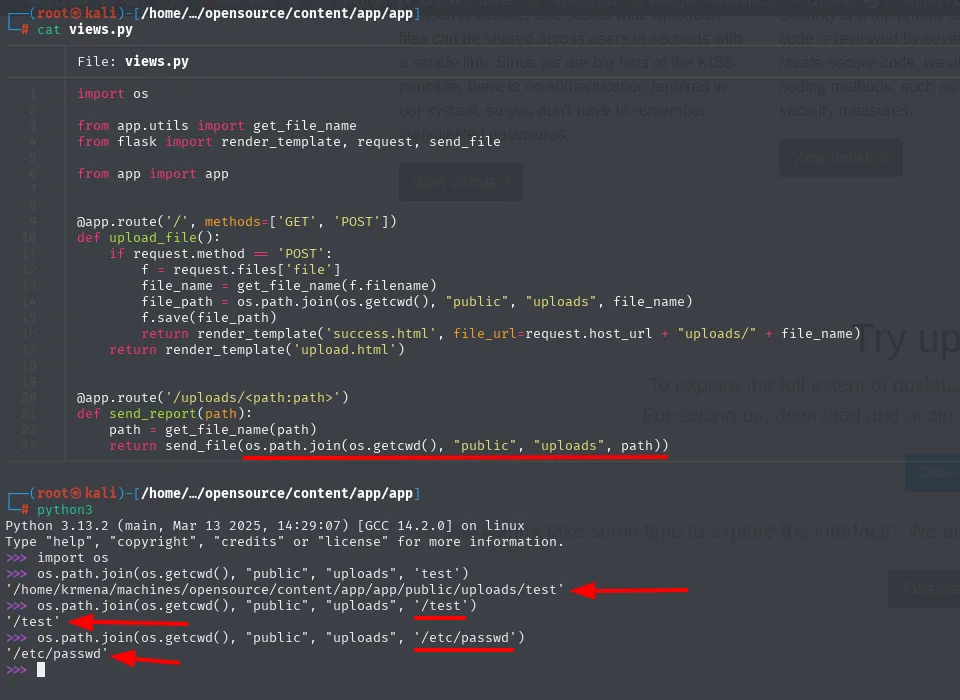Click the 'from app import app' line
The height and width of the screenshot is (700, 960).
[x=153, y=173]
